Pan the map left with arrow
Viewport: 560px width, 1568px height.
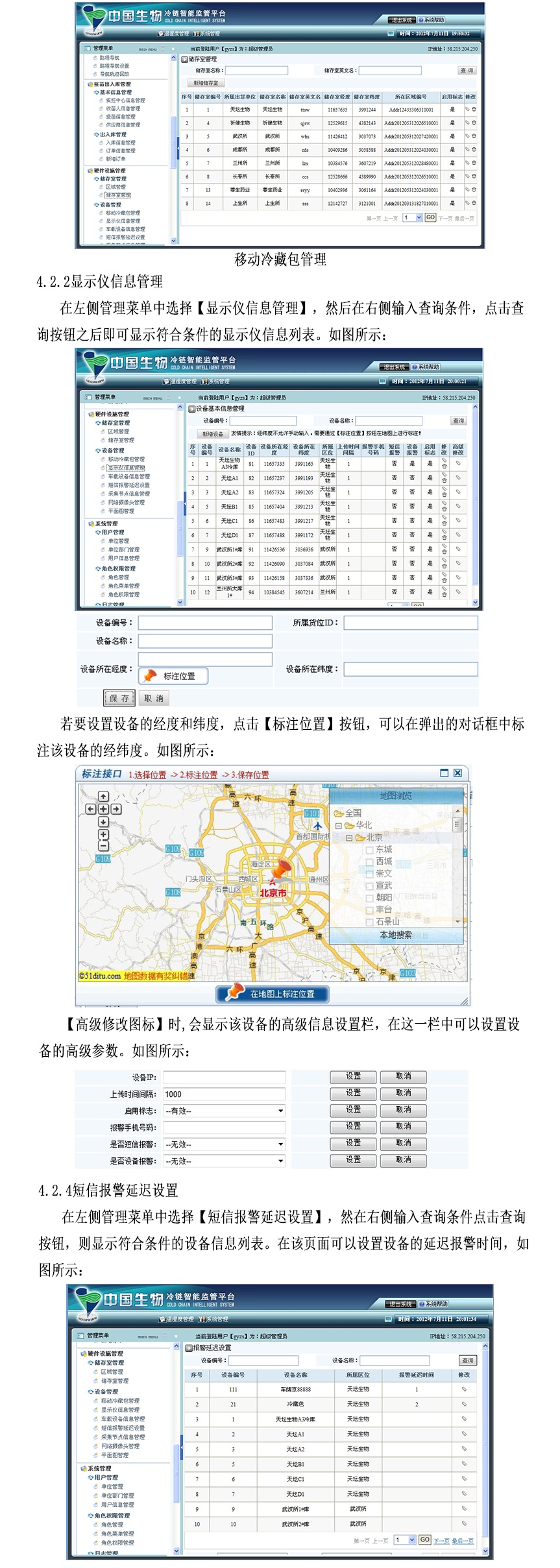click(91, 809)
